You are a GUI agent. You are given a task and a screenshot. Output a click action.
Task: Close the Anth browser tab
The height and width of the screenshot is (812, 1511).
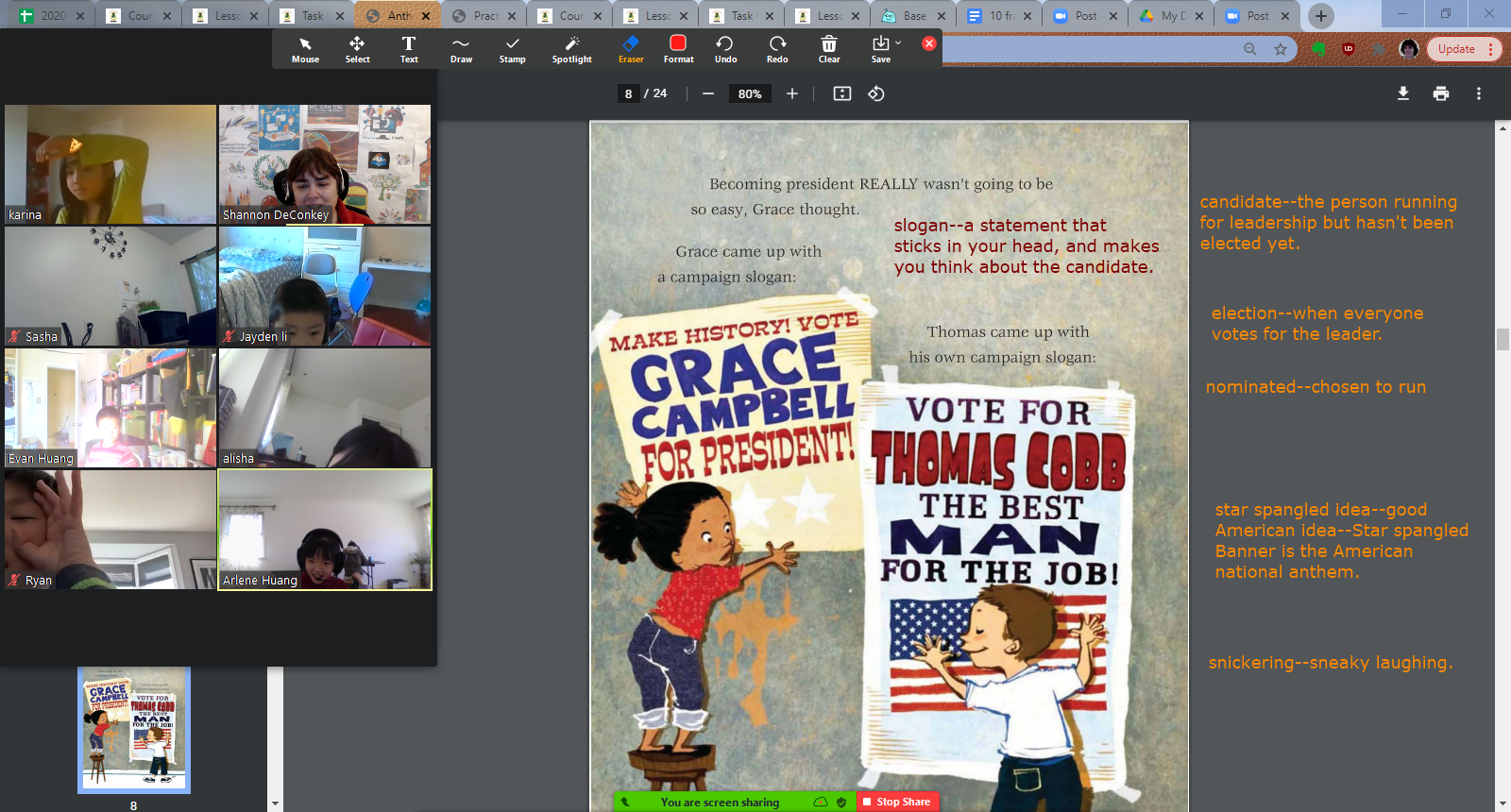pyautogui.click(x=426, y=16)
